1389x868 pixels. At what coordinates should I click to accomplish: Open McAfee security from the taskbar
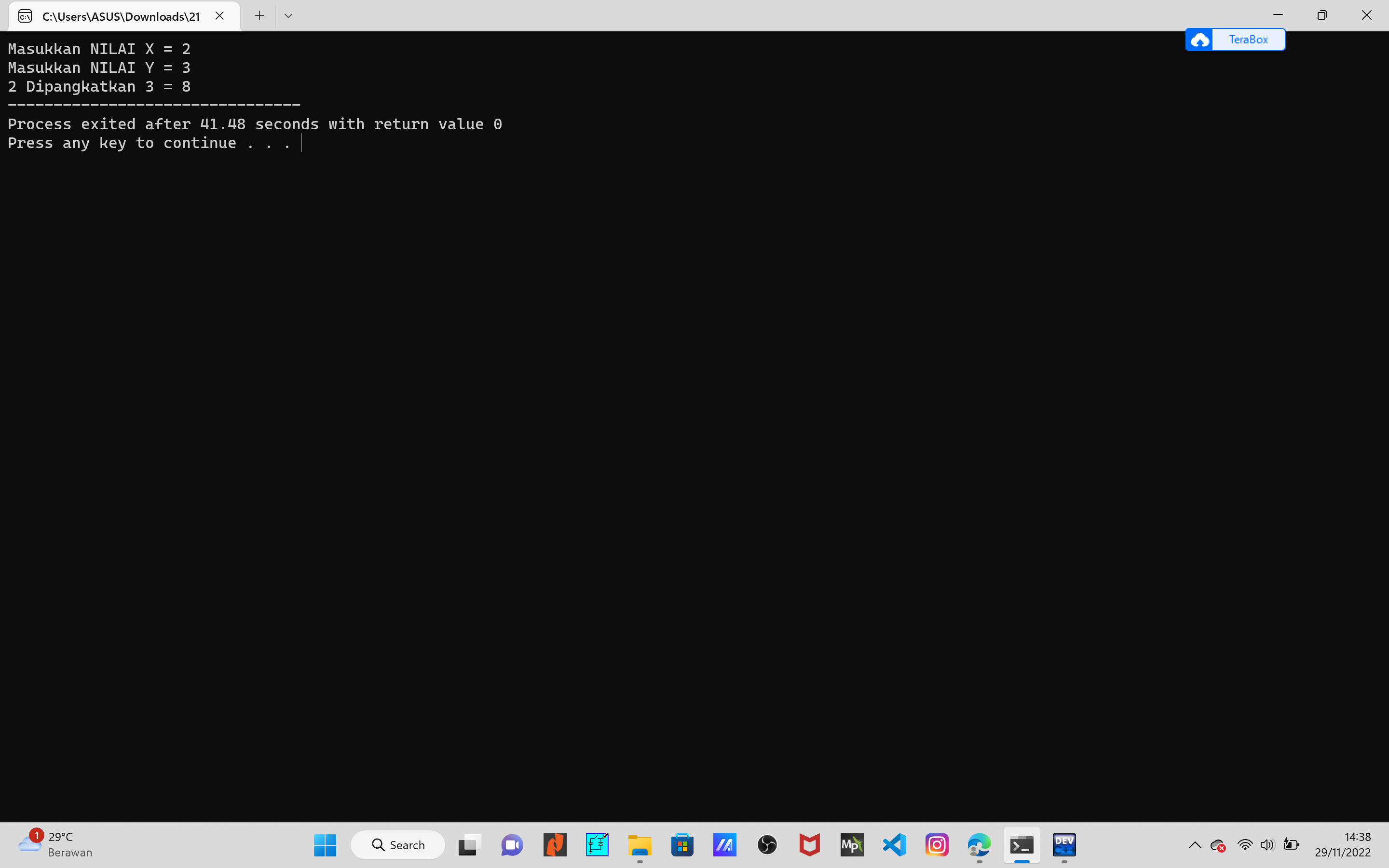(810, 844)
